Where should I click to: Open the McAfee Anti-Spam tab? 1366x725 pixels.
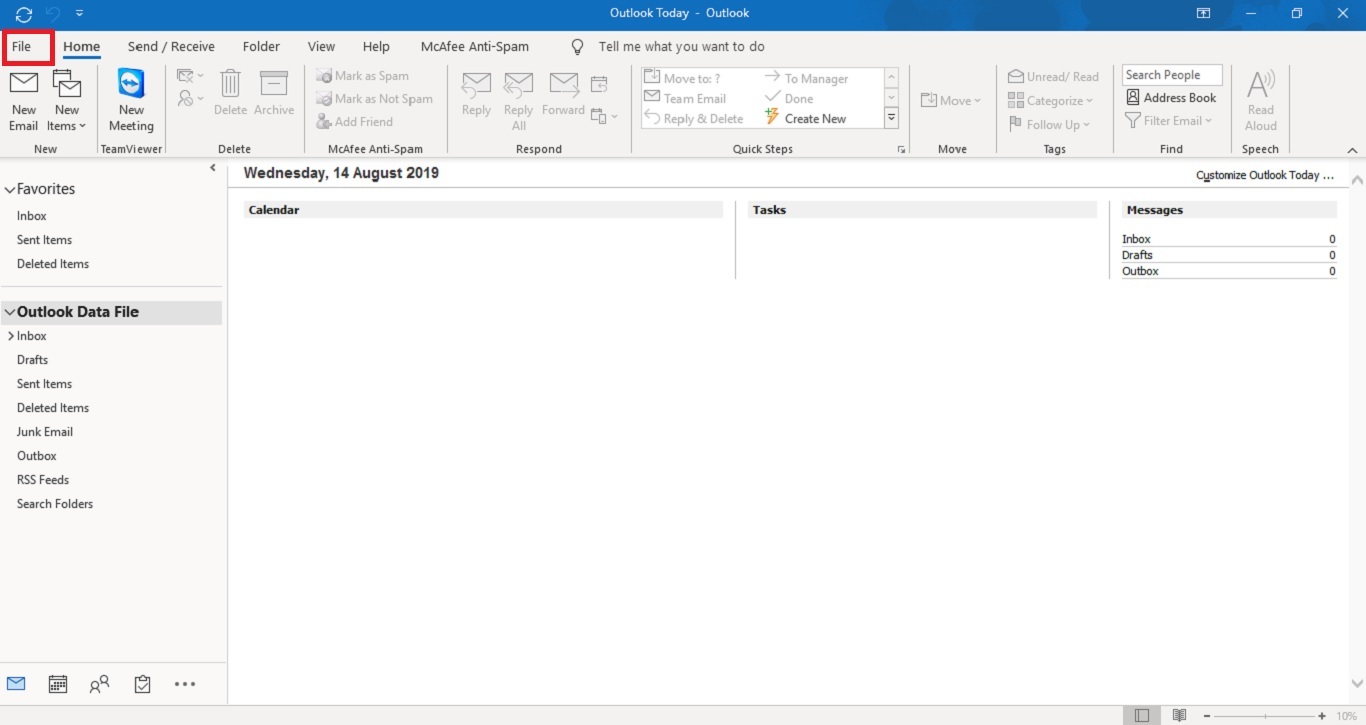pos(475,47)
